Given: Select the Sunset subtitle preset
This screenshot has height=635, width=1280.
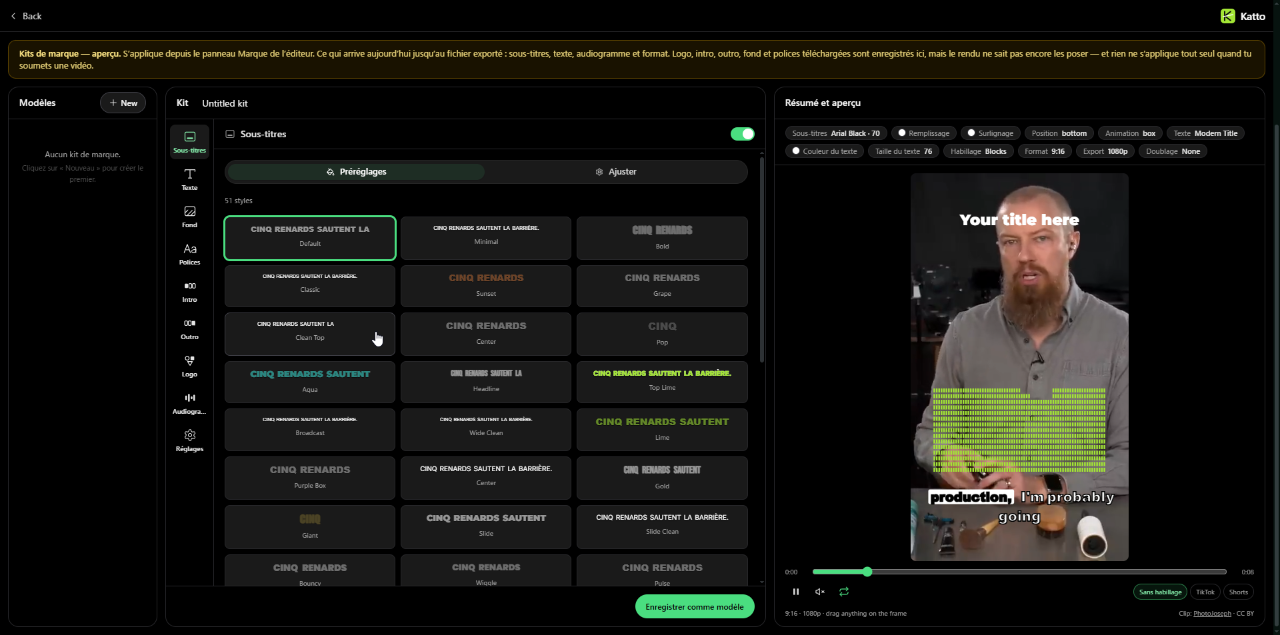Looking at the screenshot, I should click(x=486, y=286).
